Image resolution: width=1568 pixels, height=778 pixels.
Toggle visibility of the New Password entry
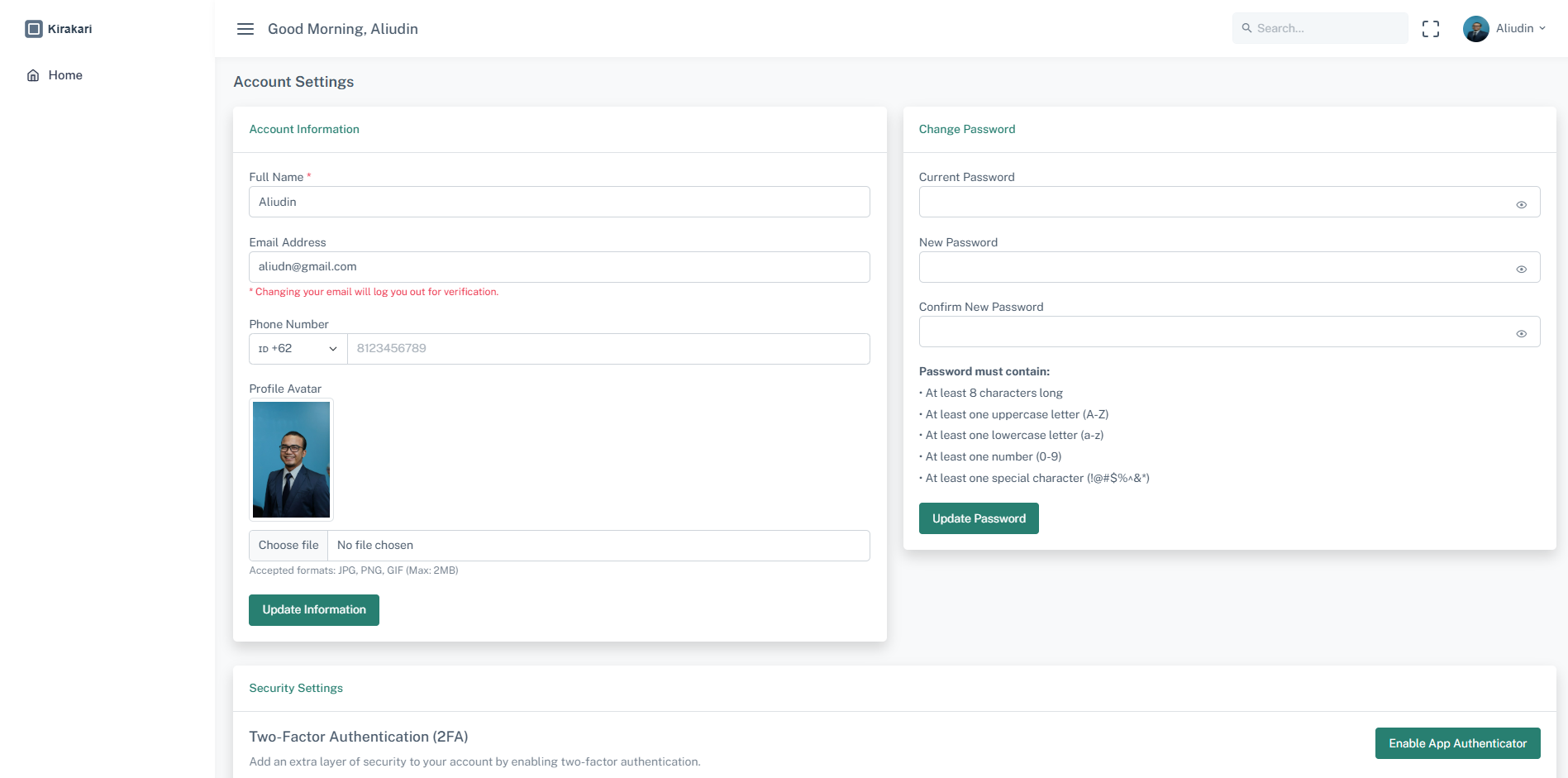point(1522,269)
